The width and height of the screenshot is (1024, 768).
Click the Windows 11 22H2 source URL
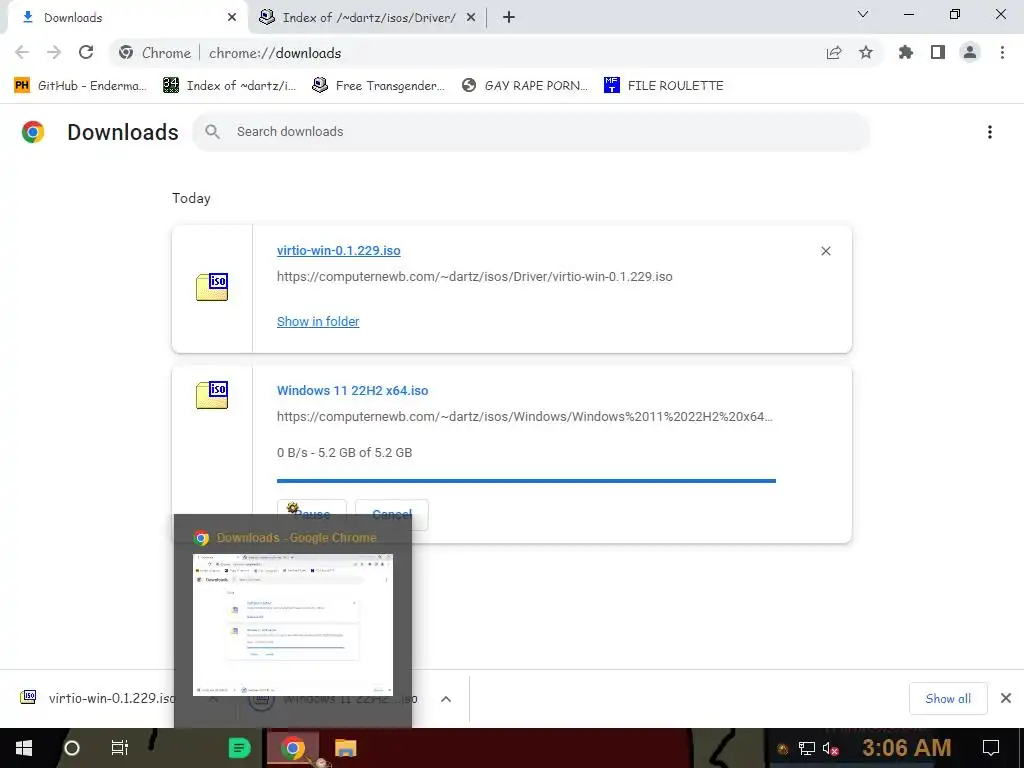525,417
